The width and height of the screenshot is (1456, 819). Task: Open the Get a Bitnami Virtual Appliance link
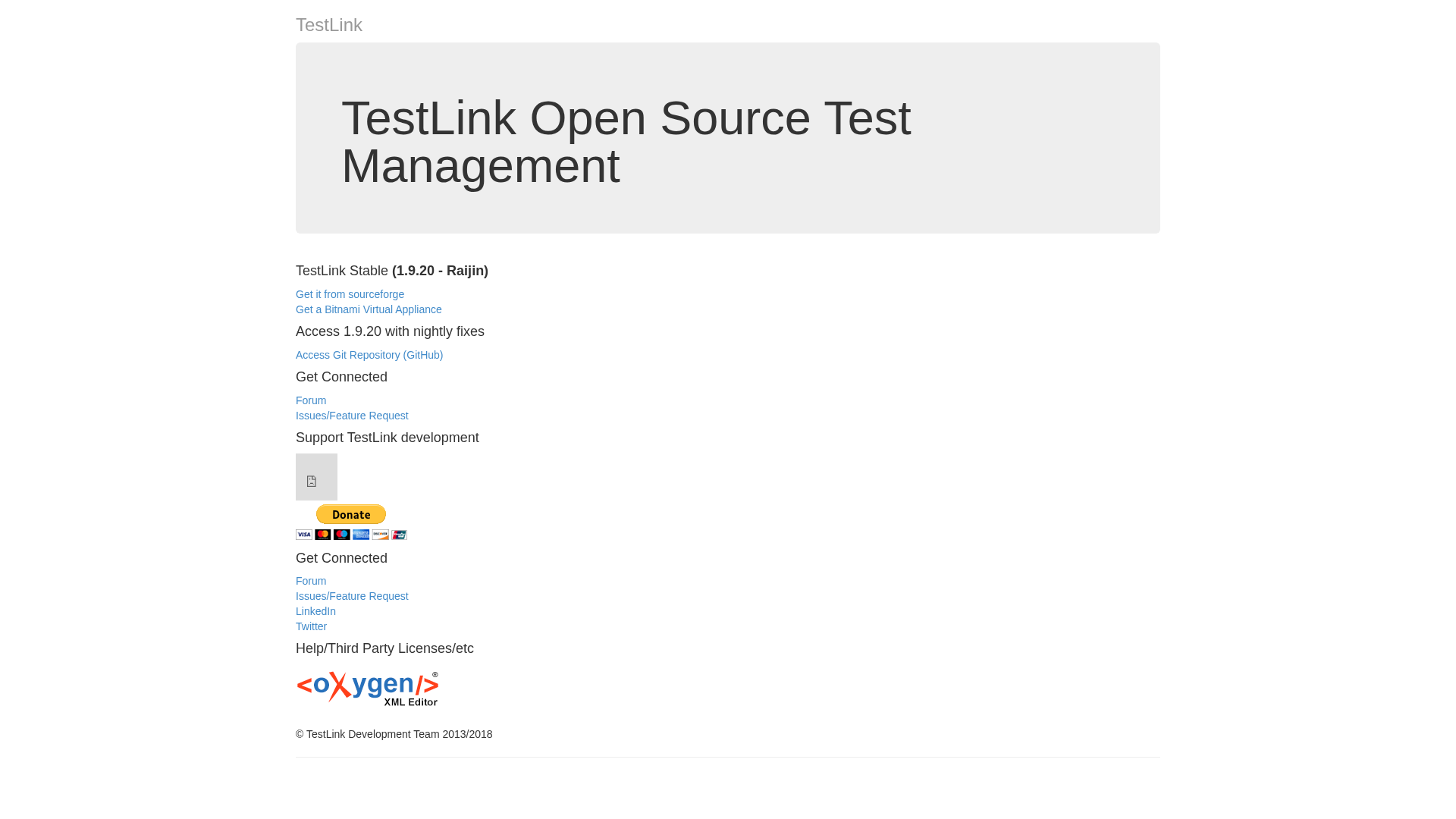pyautogui.click(x=369, y=309)
